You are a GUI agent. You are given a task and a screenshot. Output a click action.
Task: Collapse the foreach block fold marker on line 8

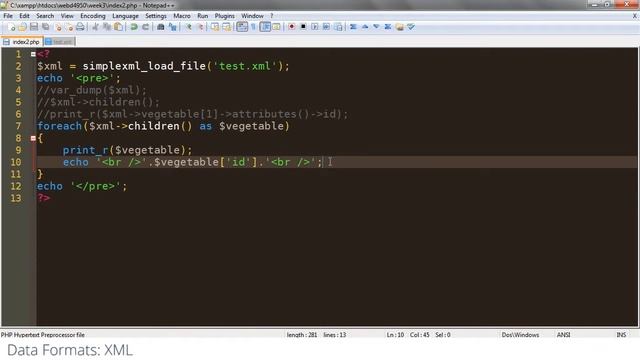pyautogui.click(x=33, y=138)
